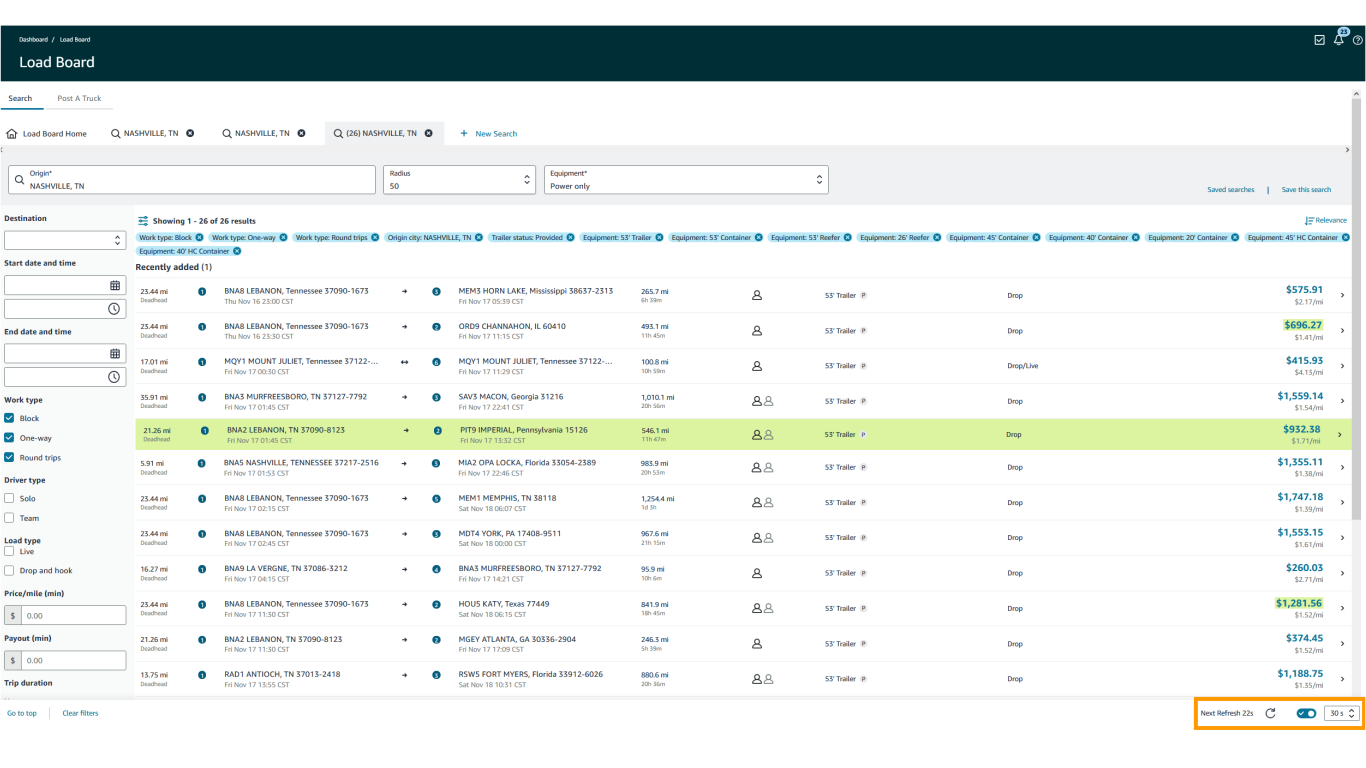Open the help question mark icon
This screenshot has height=768, width=1366.
(x=1357, y=40)
